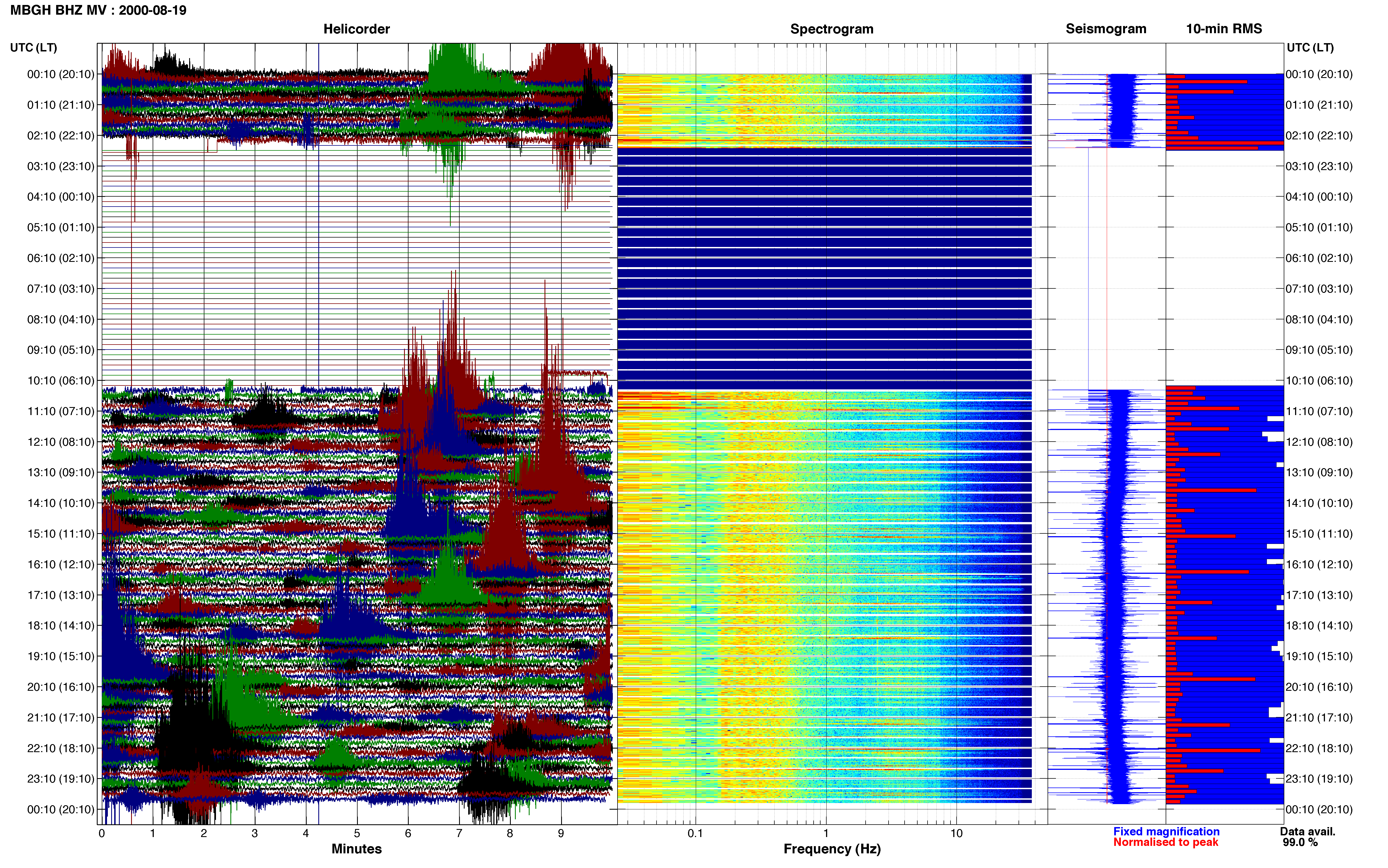Click "07:10 (03:10)" on the left time axis
The image size is (1388, 868).
pyautogui.click(x=61, y=289)
